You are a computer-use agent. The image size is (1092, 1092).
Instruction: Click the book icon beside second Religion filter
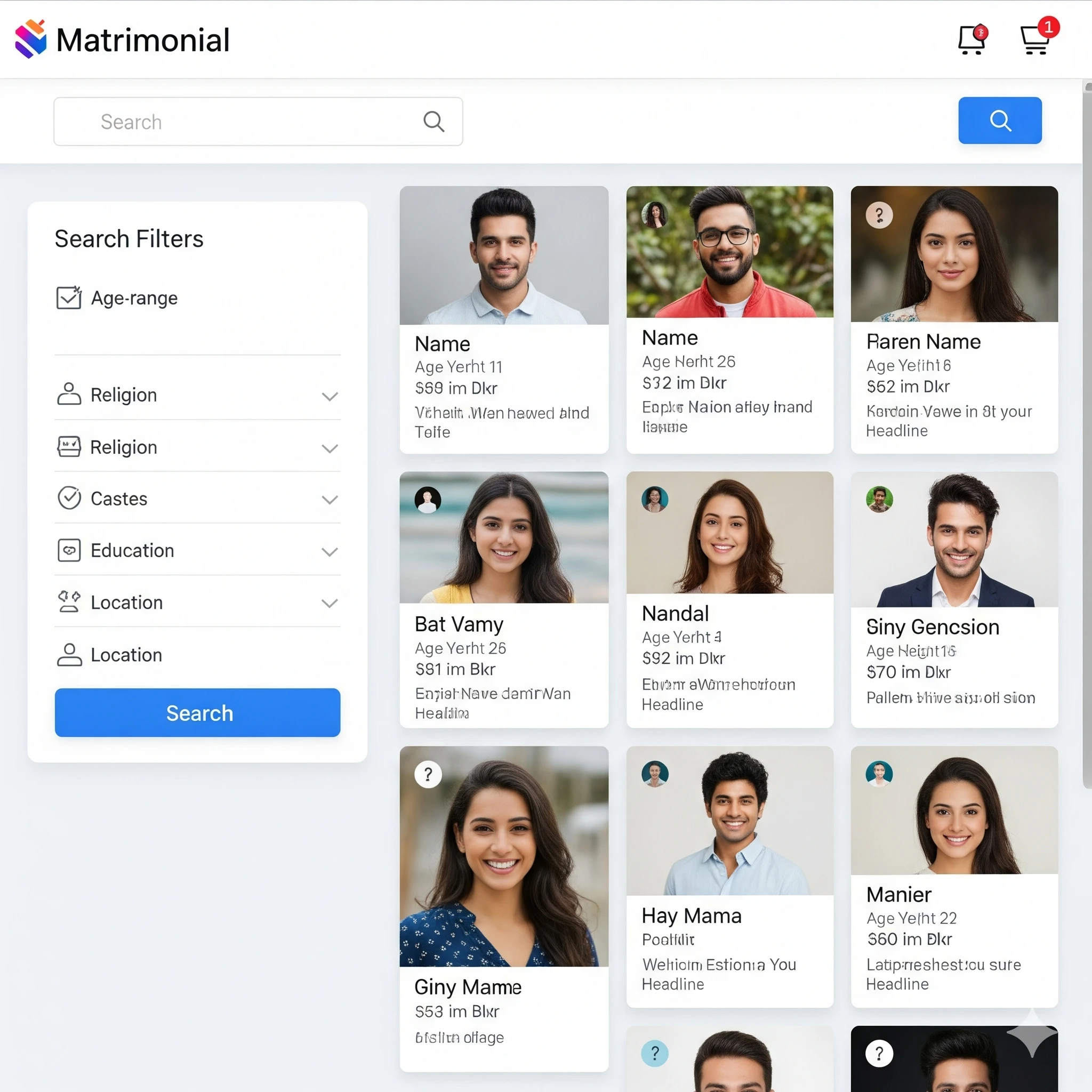click(x=69, y=446)
